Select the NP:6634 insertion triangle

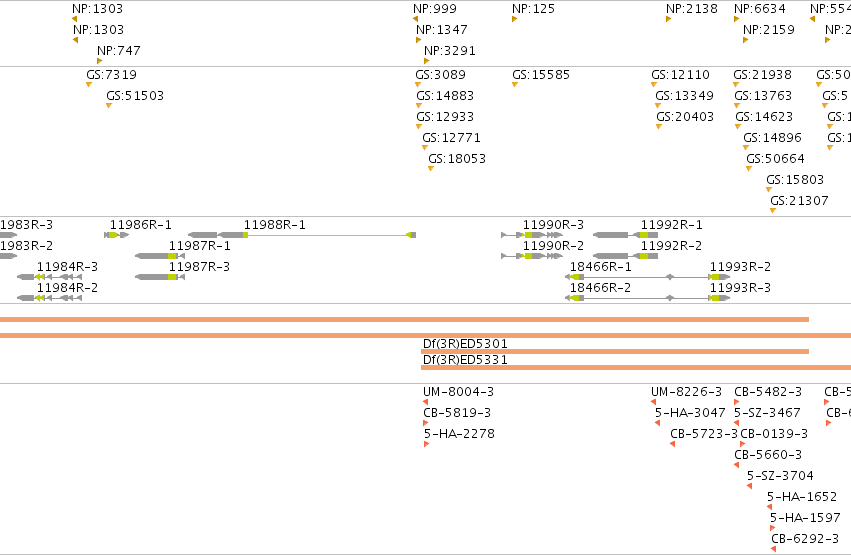pyautogui.click(x=736, y=20)
